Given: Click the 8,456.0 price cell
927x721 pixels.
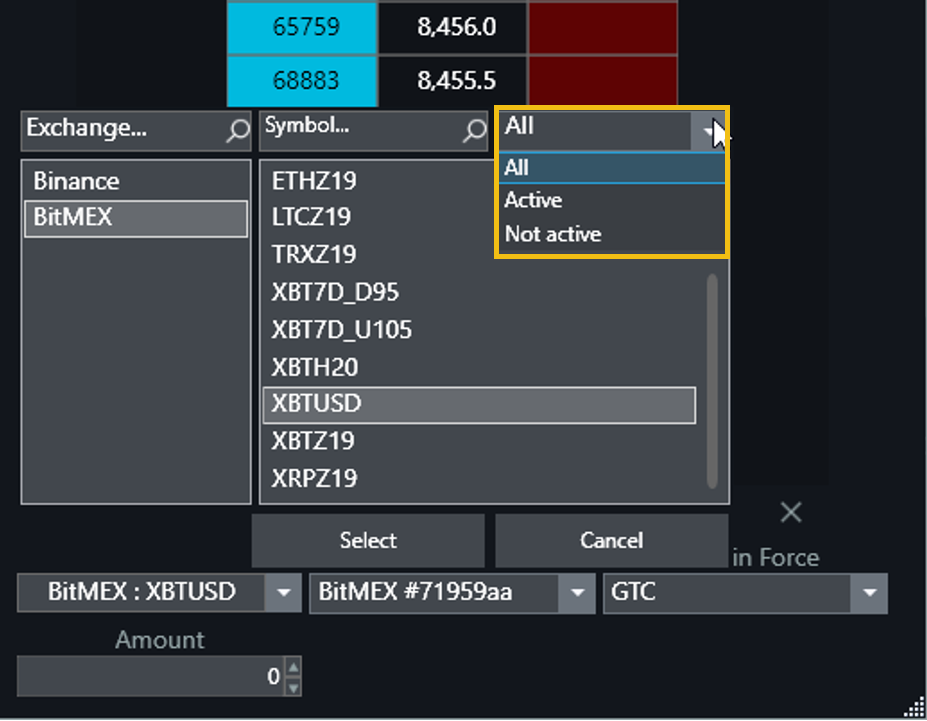Looking at the screenshot, I should pyautogui.click(x=453, y=27).
